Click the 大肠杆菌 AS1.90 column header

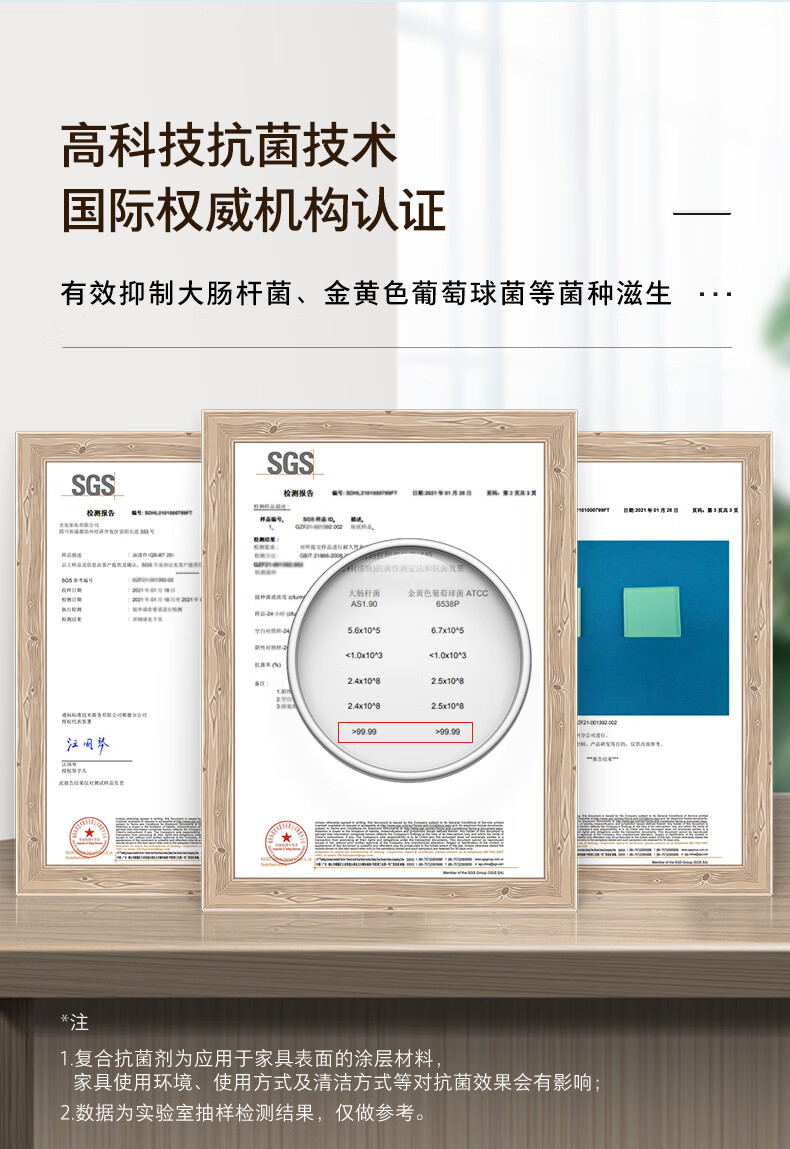point(364,599)
